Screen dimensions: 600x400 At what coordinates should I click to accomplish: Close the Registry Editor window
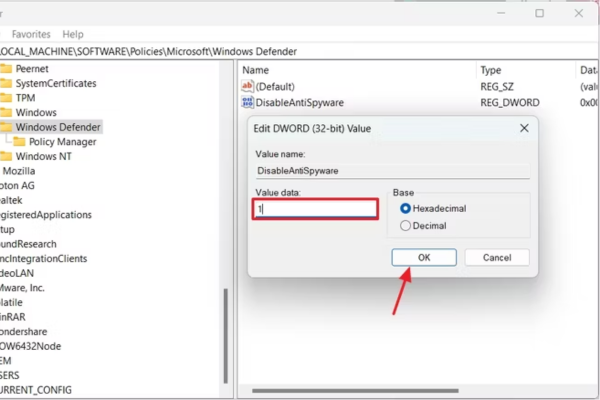coord(579,13)
